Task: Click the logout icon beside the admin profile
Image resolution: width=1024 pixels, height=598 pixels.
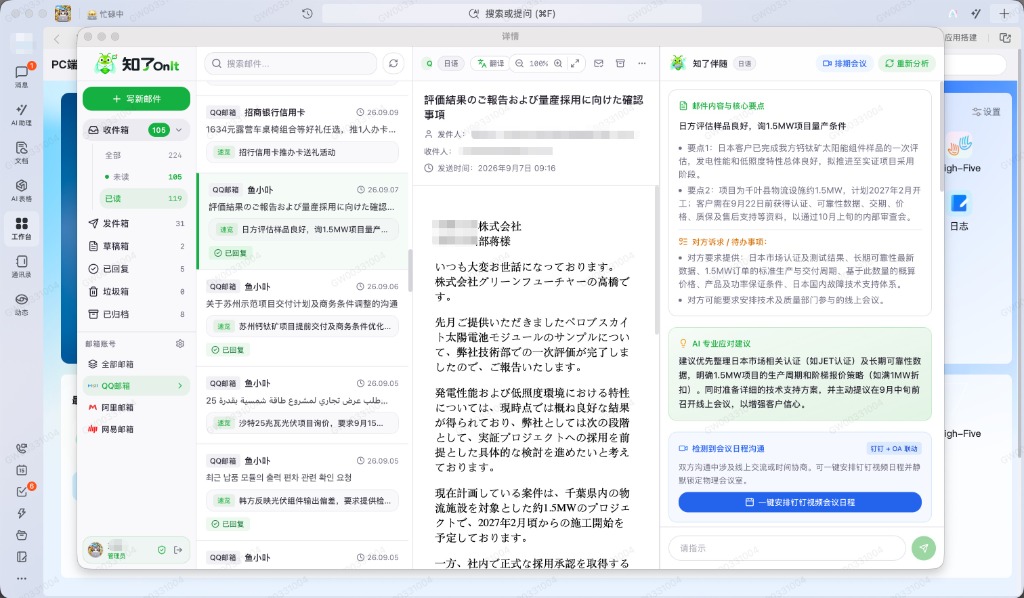Action: pyautogui.click(x=178, y=550)
